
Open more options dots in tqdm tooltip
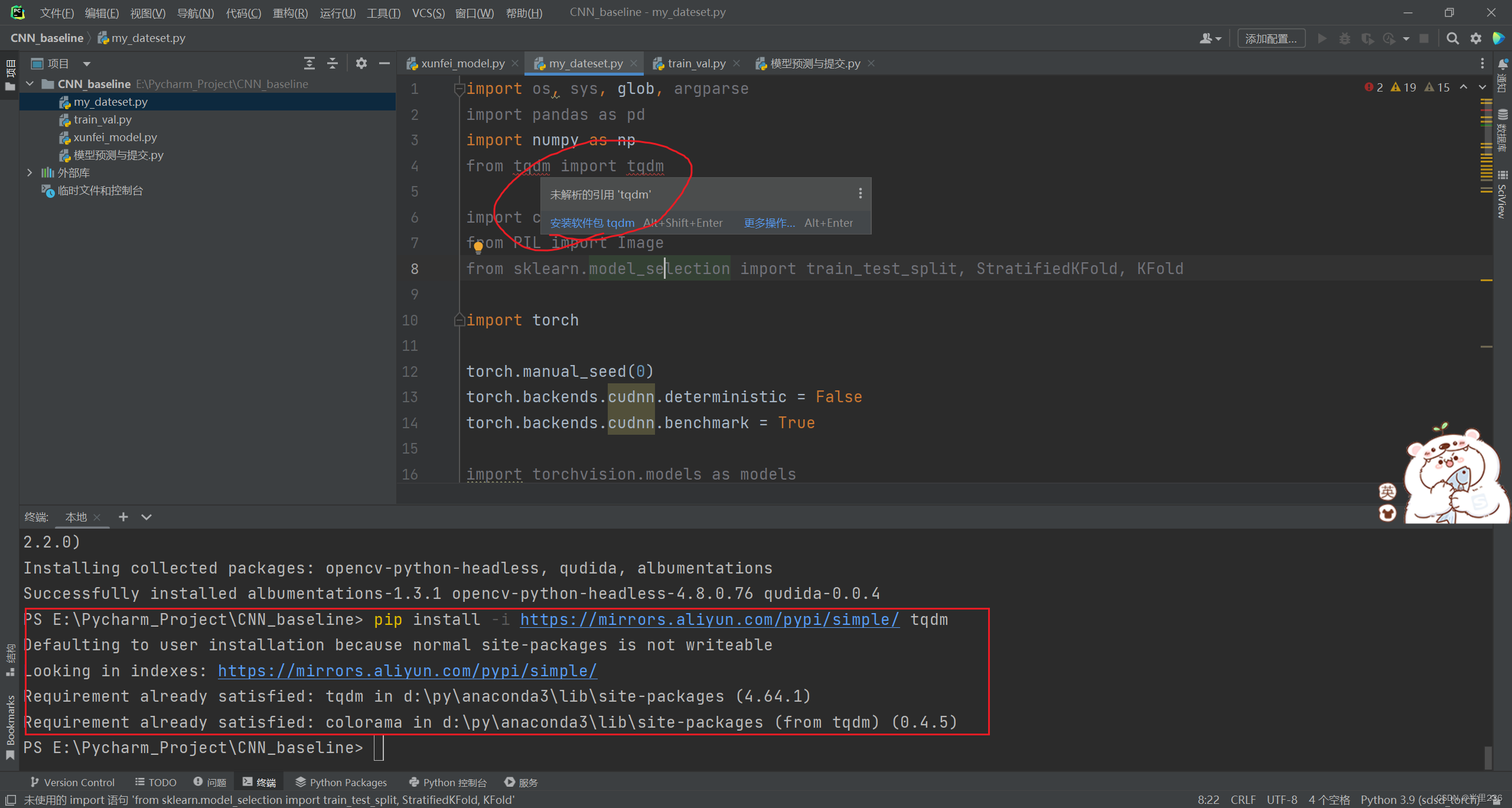point(860,194)
